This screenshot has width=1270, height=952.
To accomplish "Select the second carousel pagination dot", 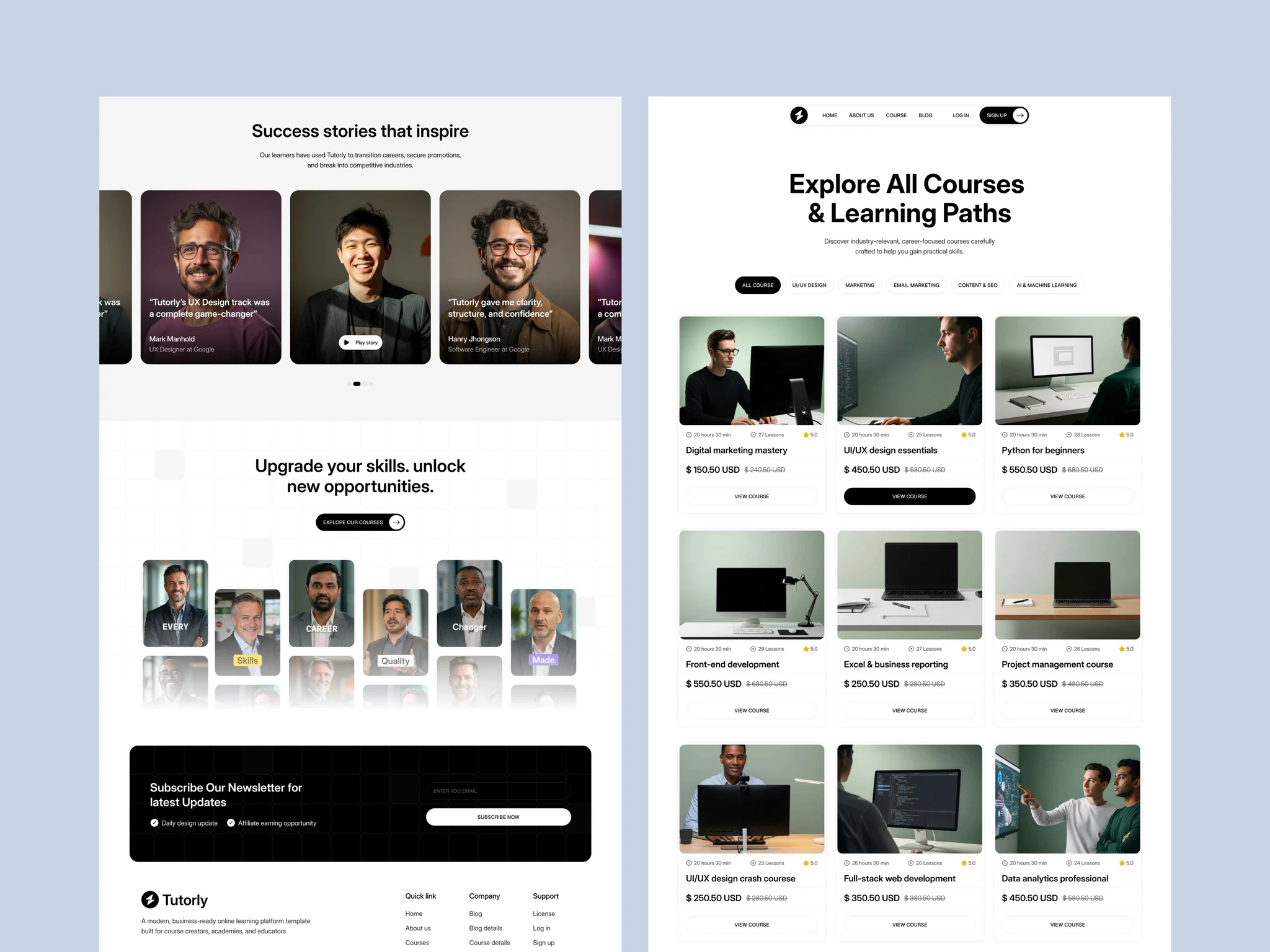I will pyautogui.click(x=364, y=384).
